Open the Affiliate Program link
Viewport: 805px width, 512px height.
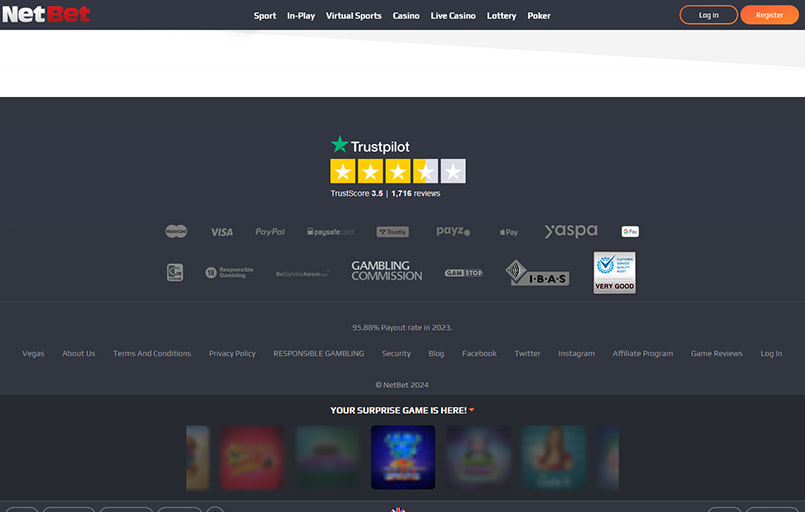click(643, 353)
